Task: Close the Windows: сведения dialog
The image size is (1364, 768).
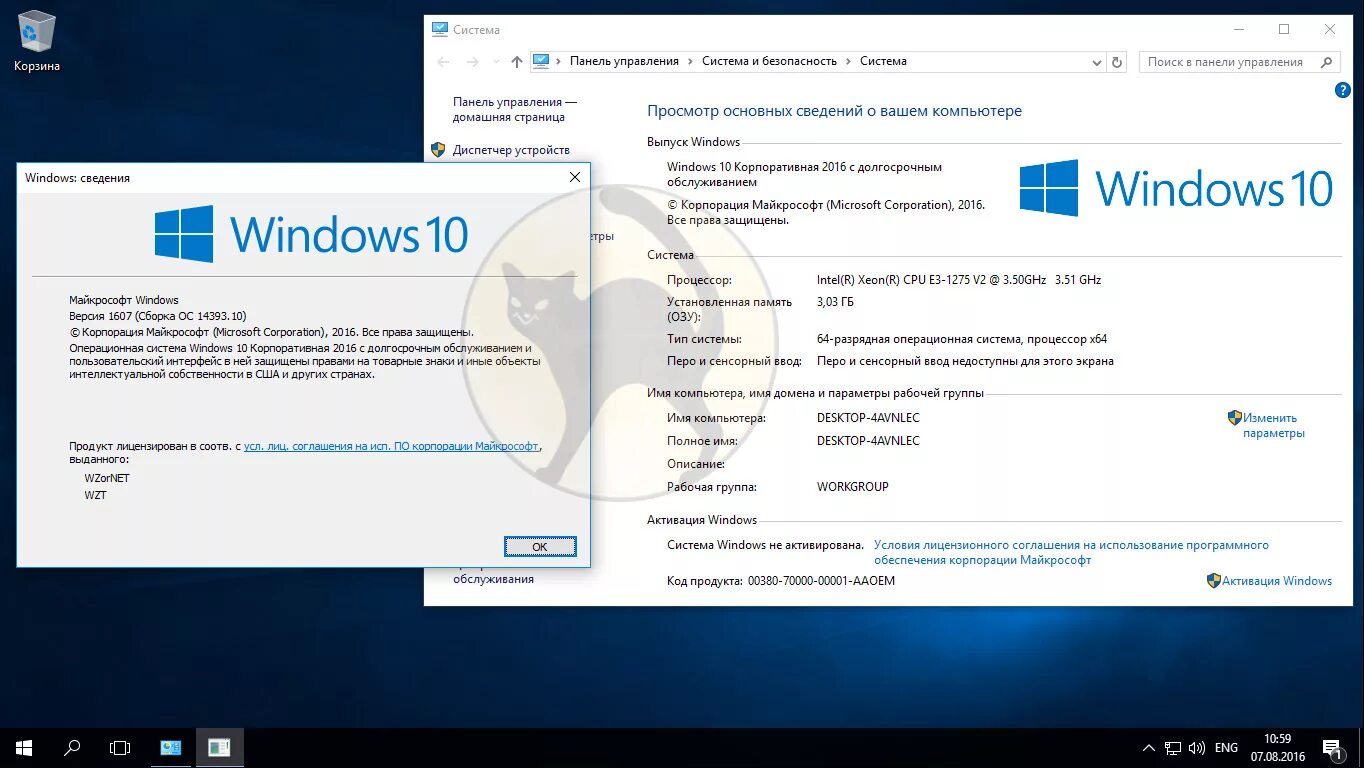Action: [x=575, y=177]
